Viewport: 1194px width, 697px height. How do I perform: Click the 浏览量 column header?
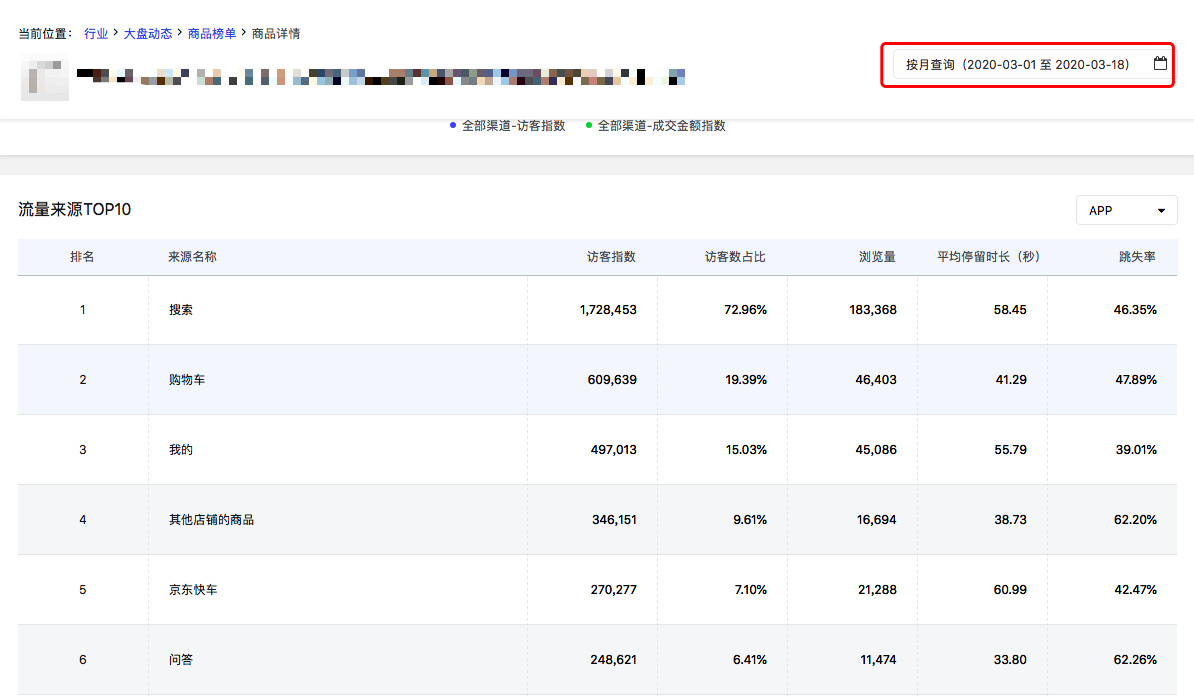(x=877, y=257)
